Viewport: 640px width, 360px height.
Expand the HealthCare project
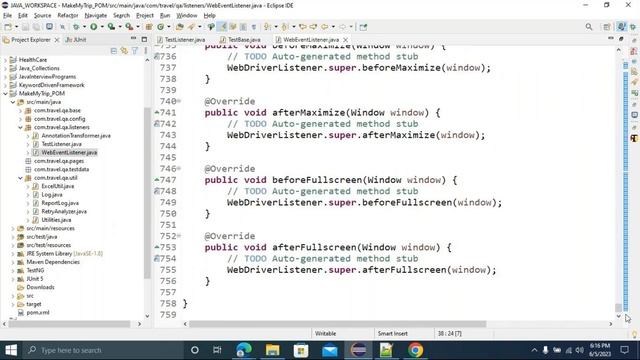point(6,60)
